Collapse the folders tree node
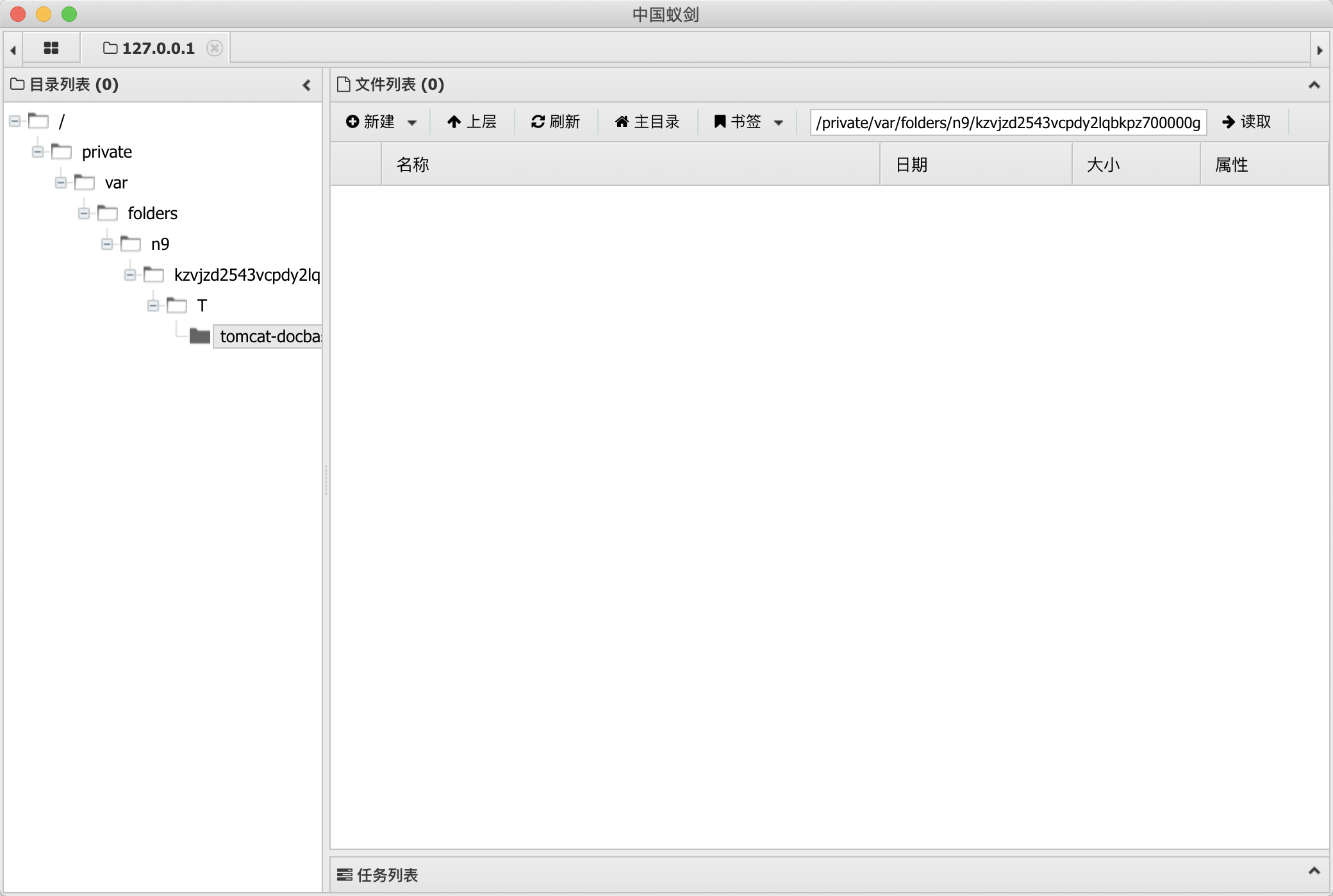This screenshot has height=896, width=1333. tap(84, 213)
